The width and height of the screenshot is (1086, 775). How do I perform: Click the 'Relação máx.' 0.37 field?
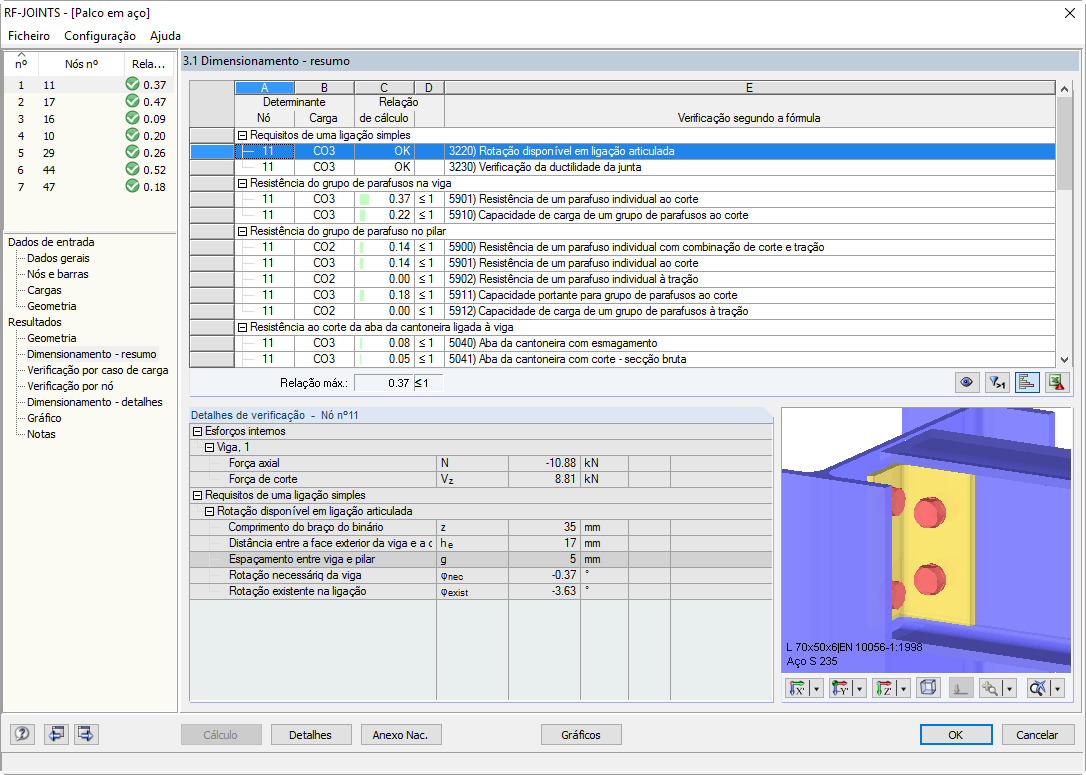(x=384, y=383)
